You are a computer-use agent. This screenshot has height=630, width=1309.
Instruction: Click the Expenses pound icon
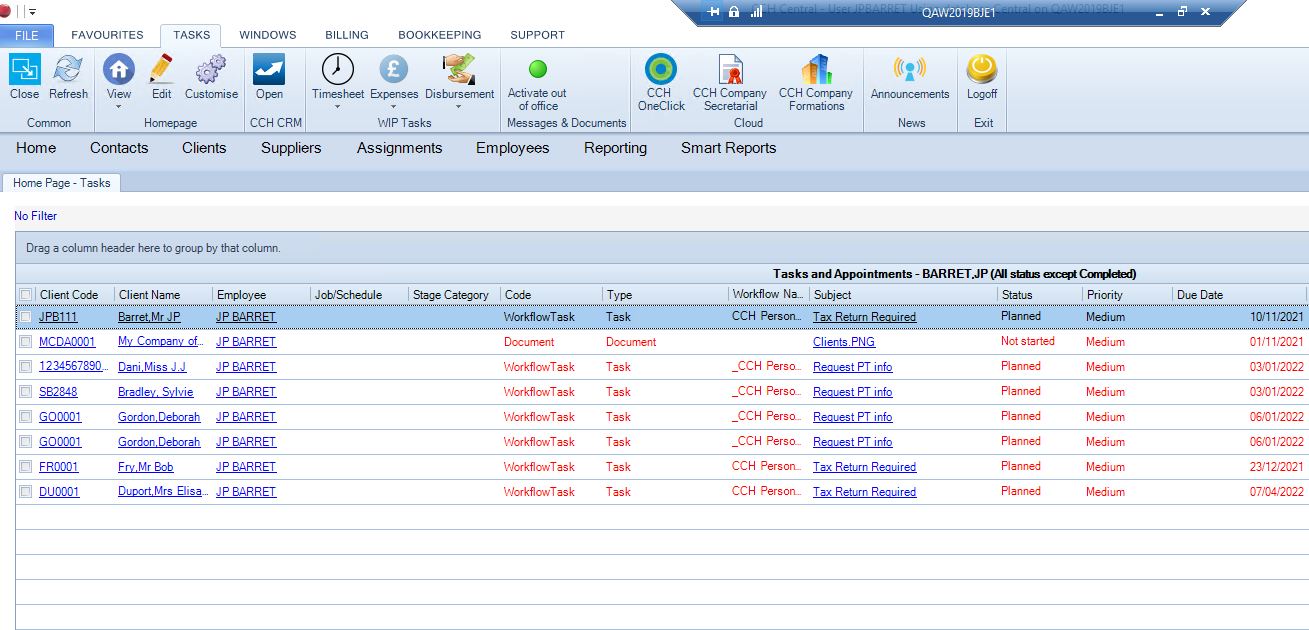393,69
